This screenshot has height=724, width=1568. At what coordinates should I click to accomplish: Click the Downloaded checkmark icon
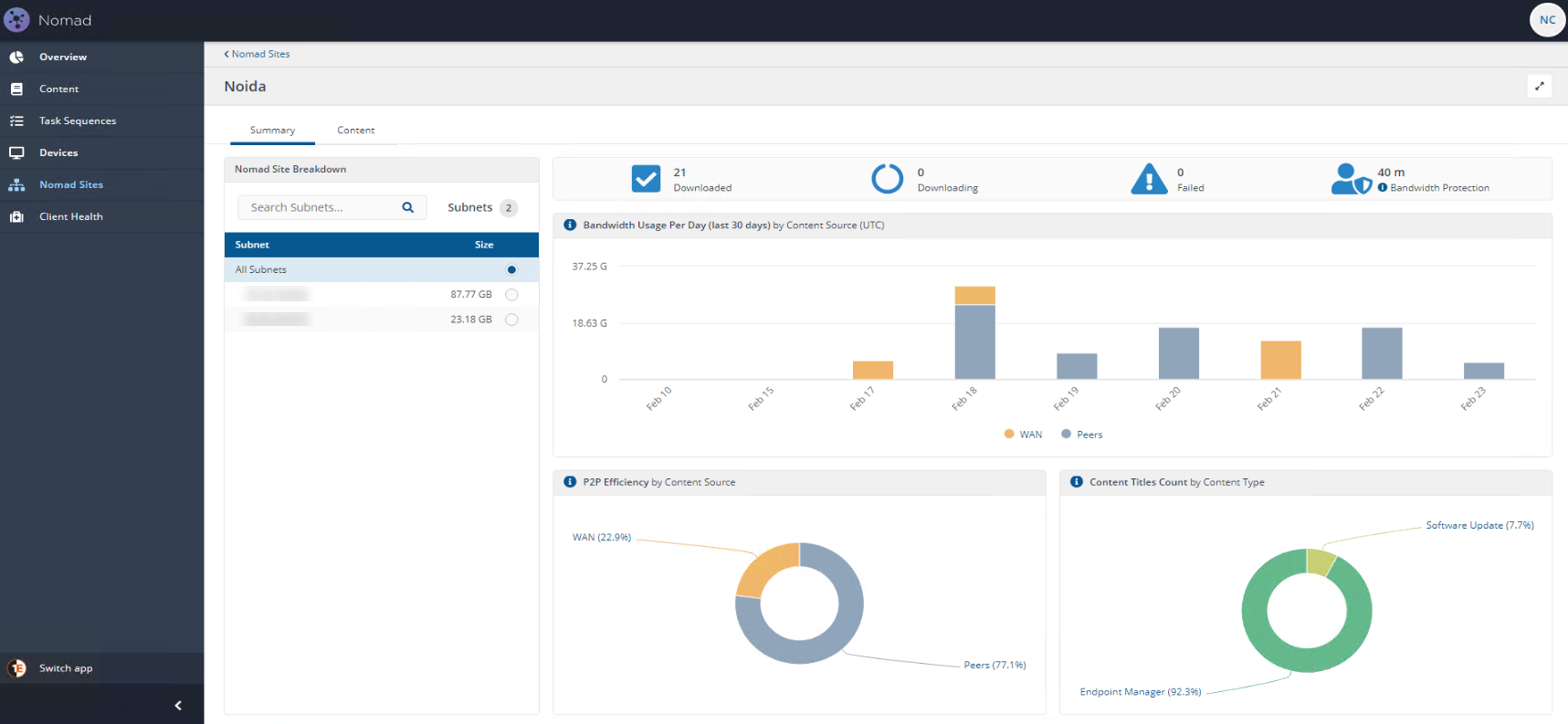click(x=646, y=178)
